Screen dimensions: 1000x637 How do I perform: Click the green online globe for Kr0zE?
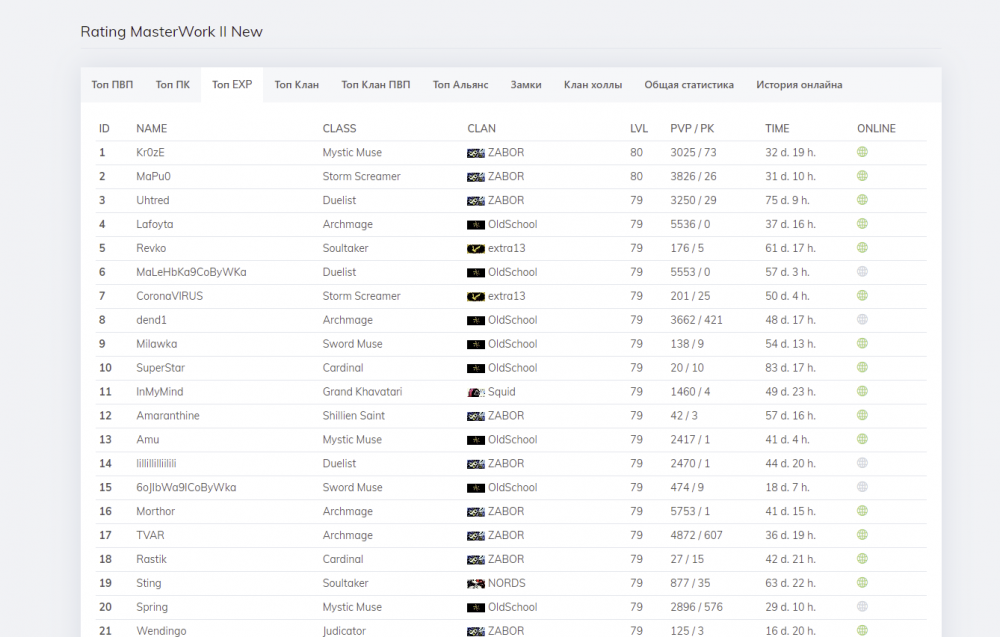click(862, 152)
